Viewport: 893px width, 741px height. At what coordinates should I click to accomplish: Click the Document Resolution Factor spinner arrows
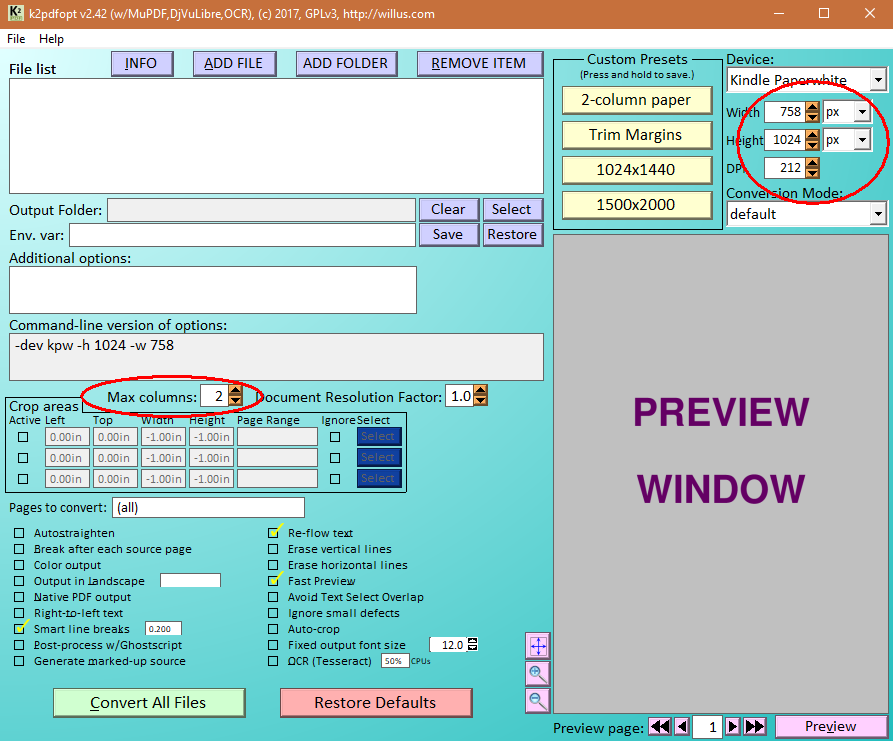click(x=481, y=396)
